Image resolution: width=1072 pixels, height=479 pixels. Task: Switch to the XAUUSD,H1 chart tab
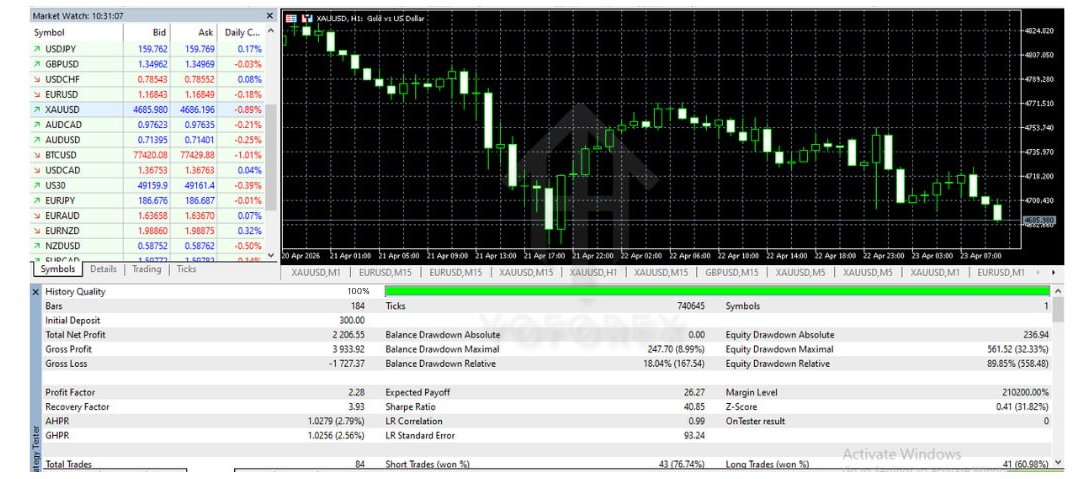tap(593, 272)
